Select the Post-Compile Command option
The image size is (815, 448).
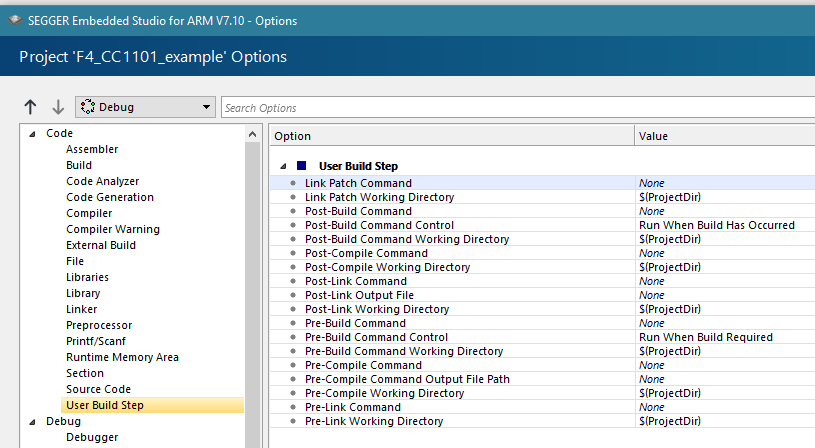pyautogui.click(x=366, y=254)
